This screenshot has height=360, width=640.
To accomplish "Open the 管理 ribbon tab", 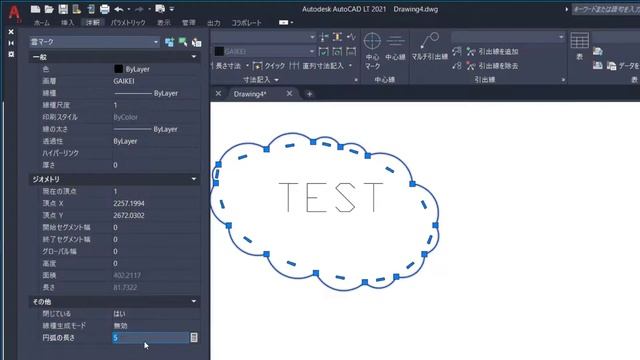I will click(189, 23).
